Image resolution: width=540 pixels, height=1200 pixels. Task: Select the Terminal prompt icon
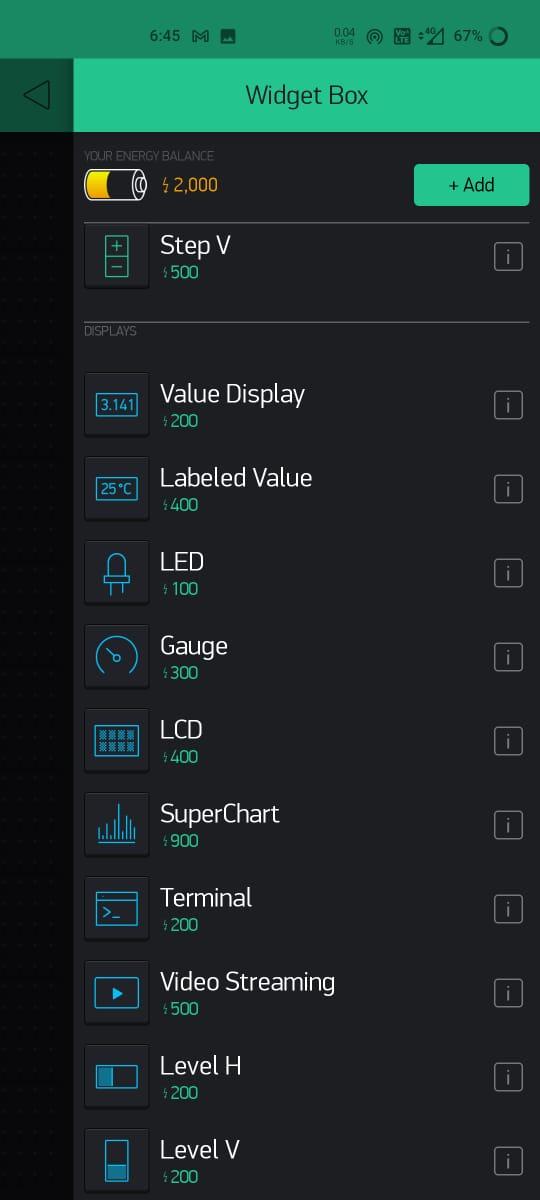117,909
